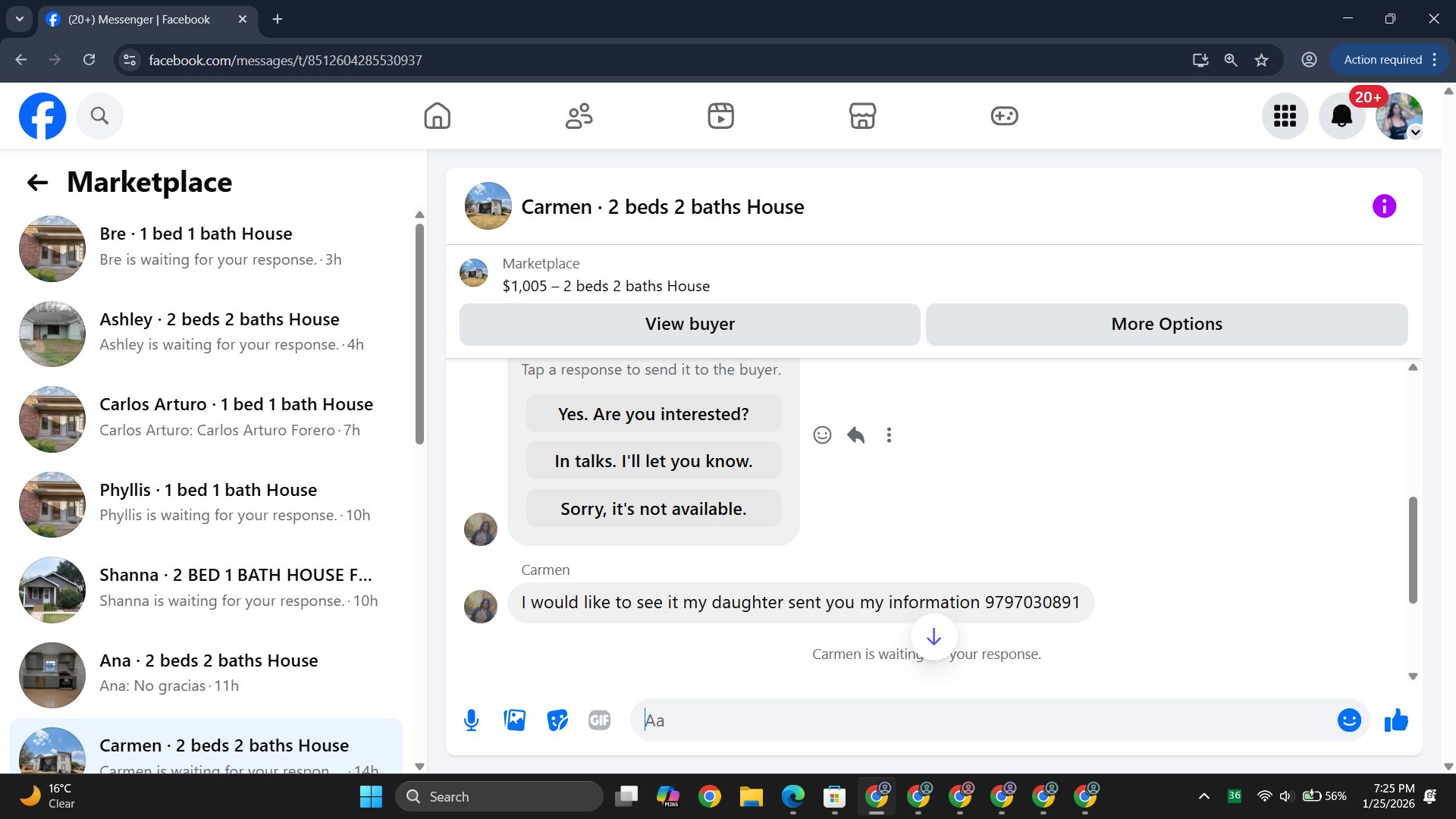The height and width of the screenshot is (819, 1456).
Task: Click More Options button
Action: click(1167, 325)
